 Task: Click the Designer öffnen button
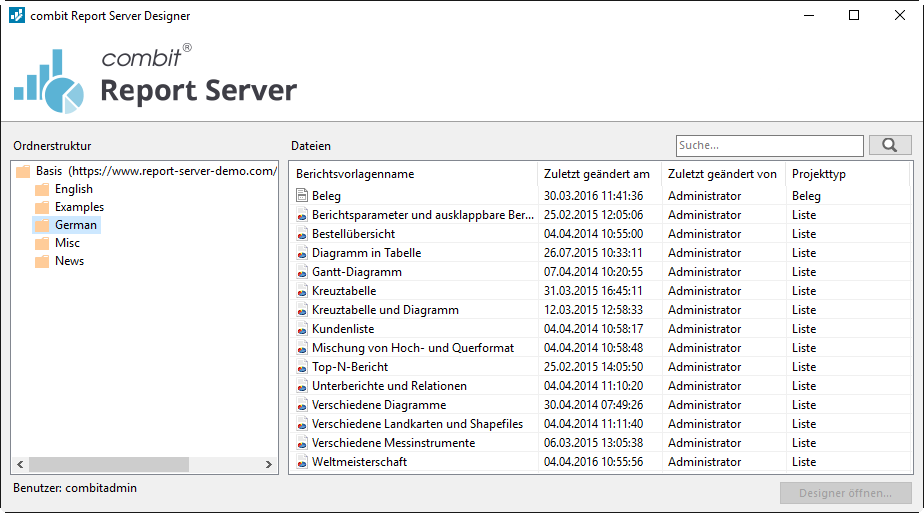[845, 493]
